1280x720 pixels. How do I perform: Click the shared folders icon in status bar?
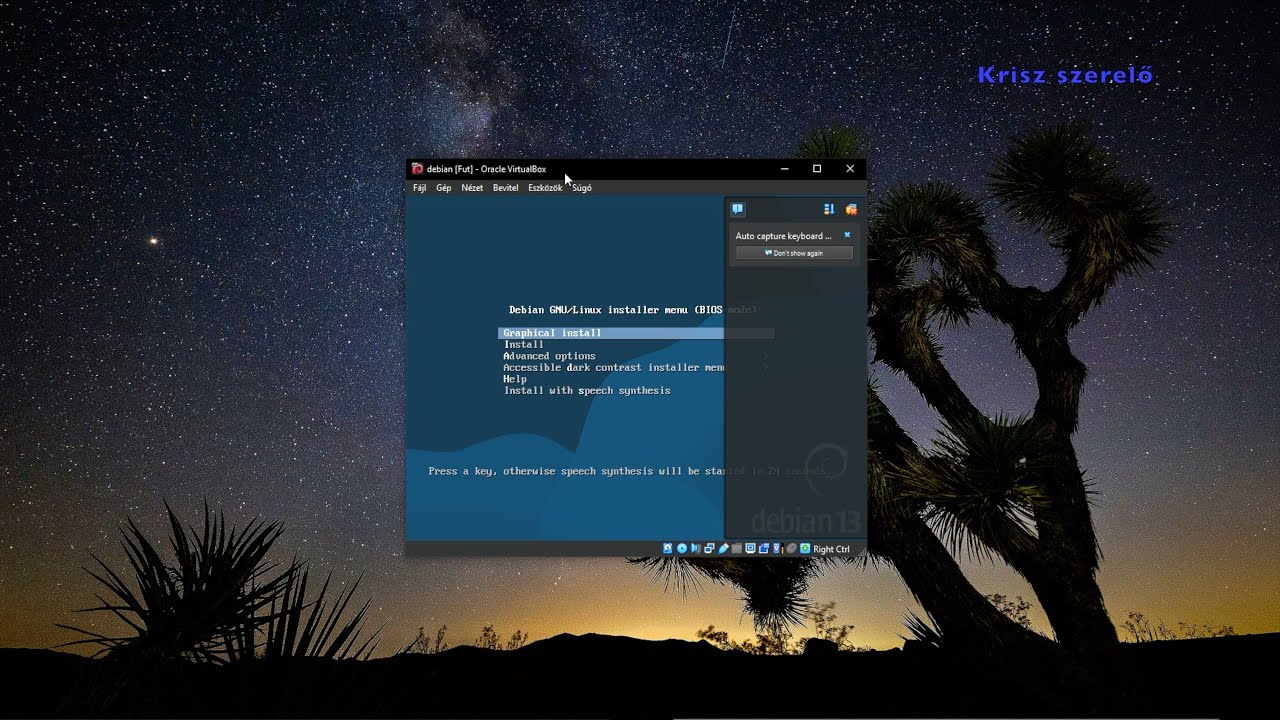coord(737,549)
